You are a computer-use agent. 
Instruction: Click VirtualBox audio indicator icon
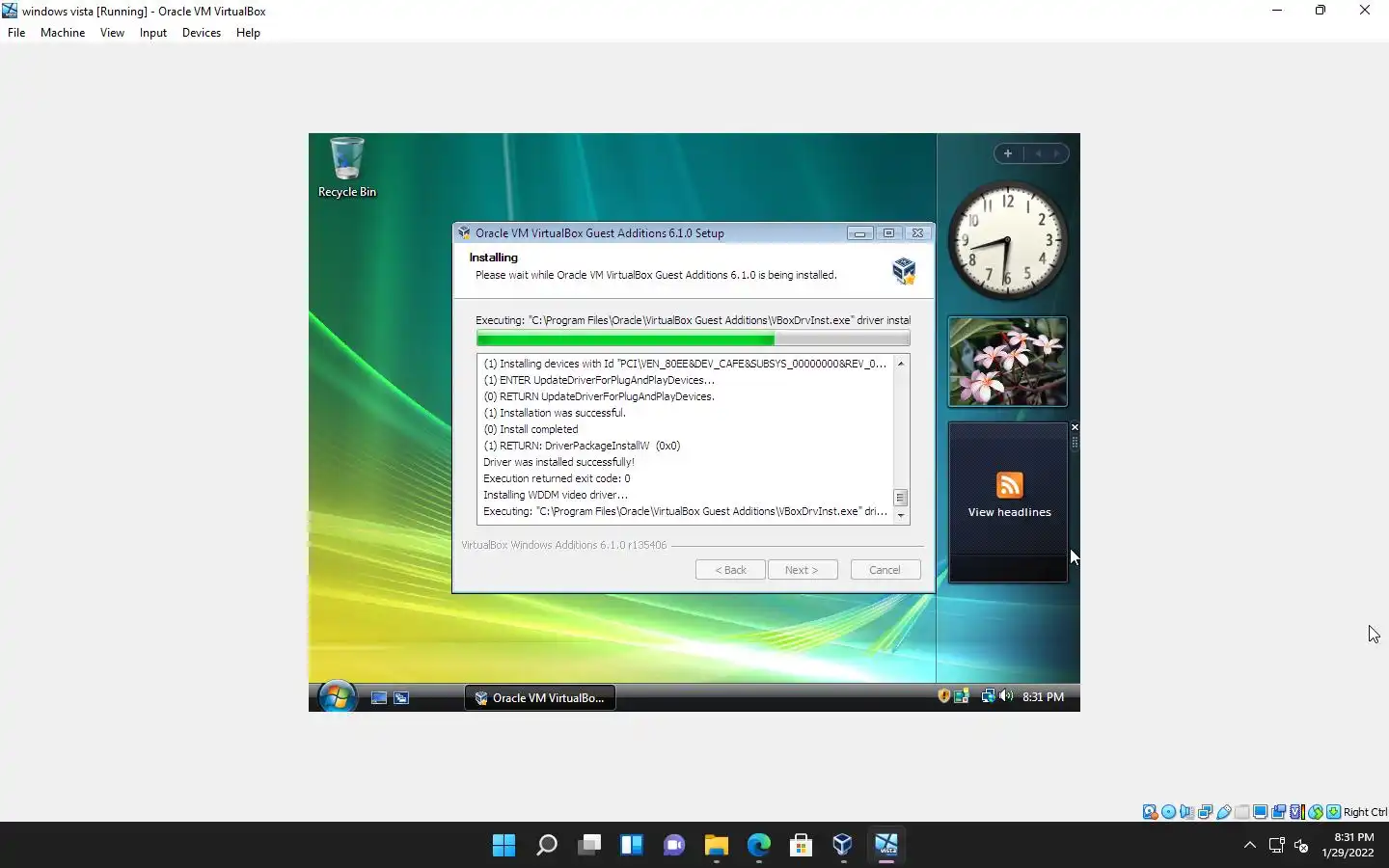pos(1186,812)
